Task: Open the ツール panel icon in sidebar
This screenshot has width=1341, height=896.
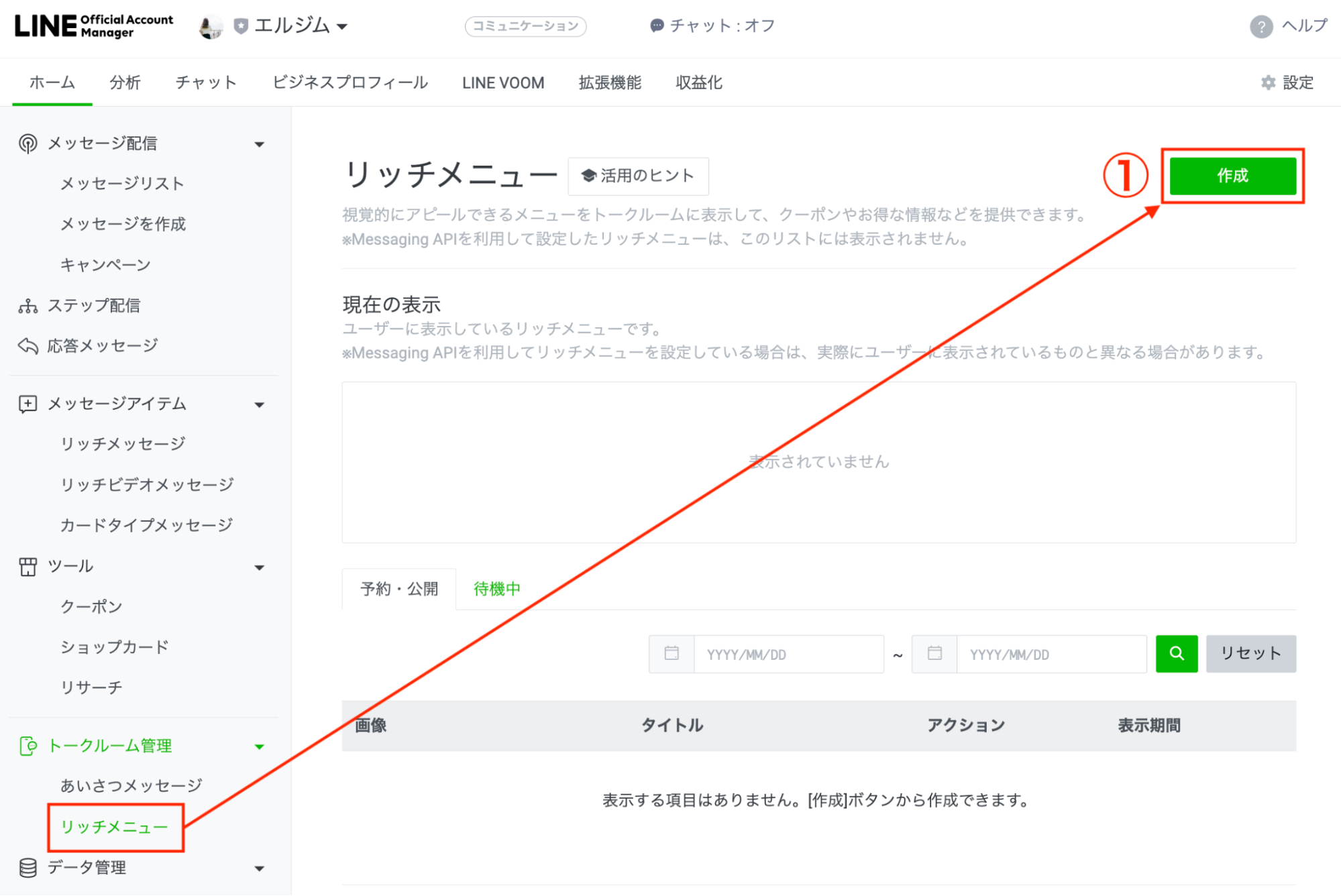Action: click(27, 567)
